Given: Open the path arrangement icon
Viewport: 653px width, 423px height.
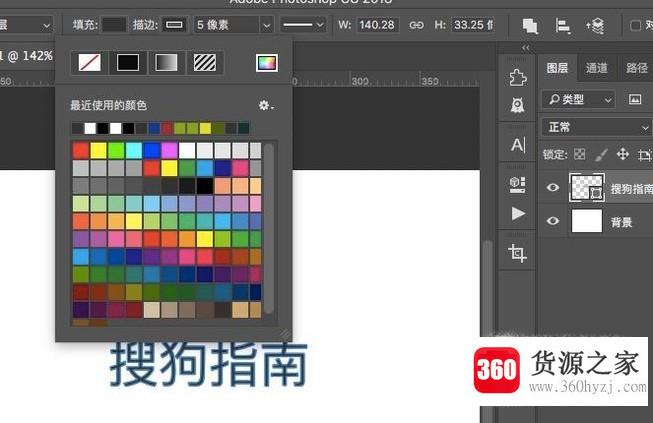Looking at the screenshot, I should pos(595,26).
